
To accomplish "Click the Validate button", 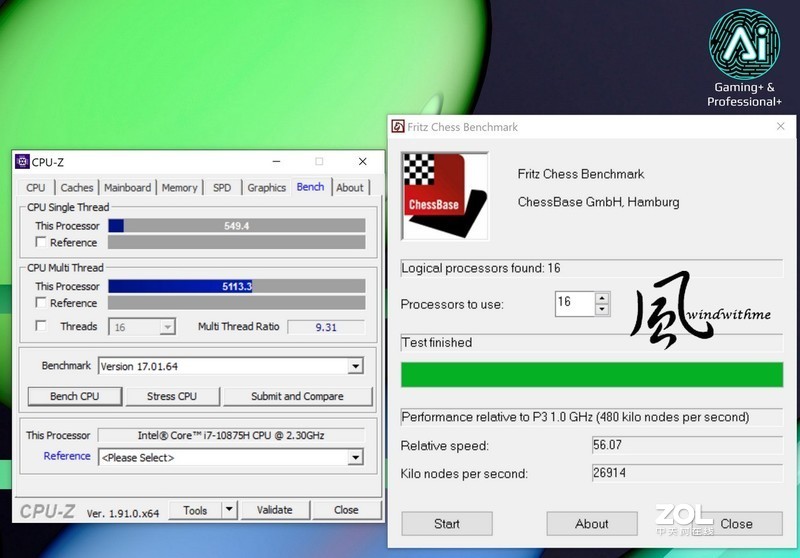I will click(x=275, y=510).
